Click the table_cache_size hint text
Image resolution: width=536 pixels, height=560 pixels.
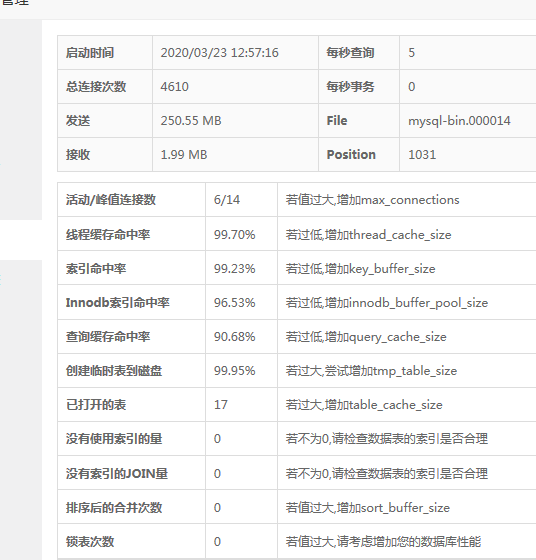[364, 405]
